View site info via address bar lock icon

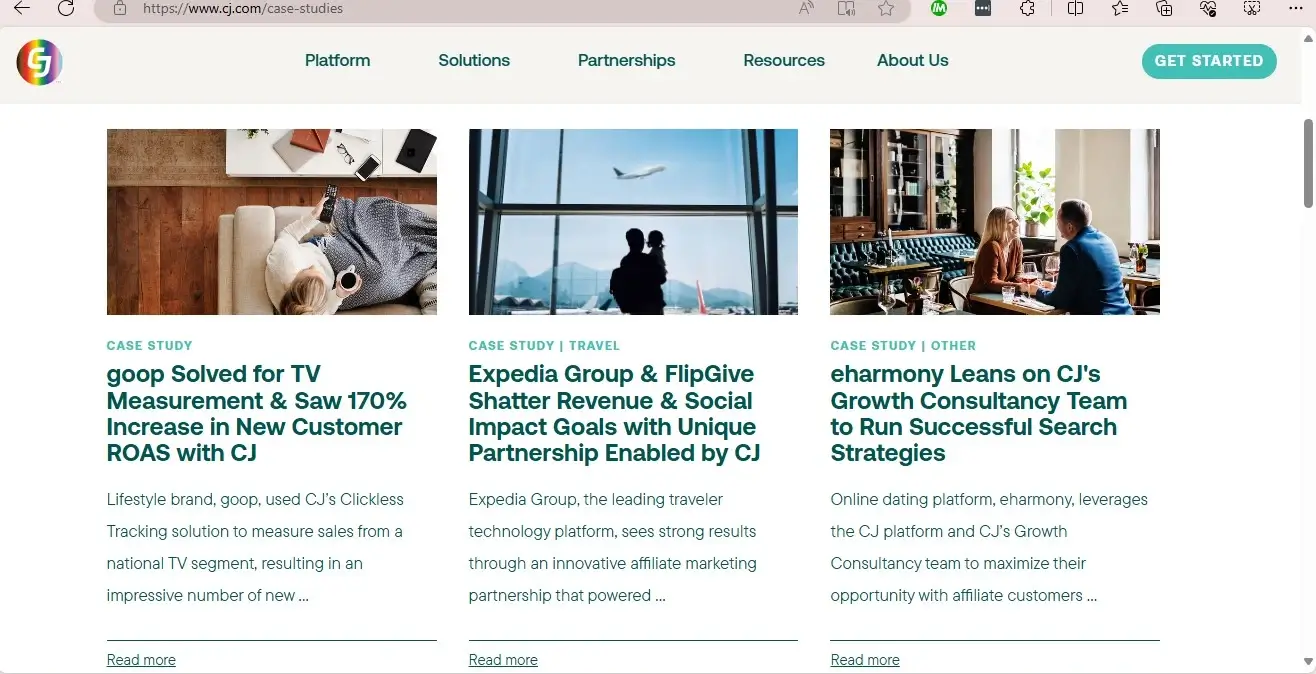point(120,8)
